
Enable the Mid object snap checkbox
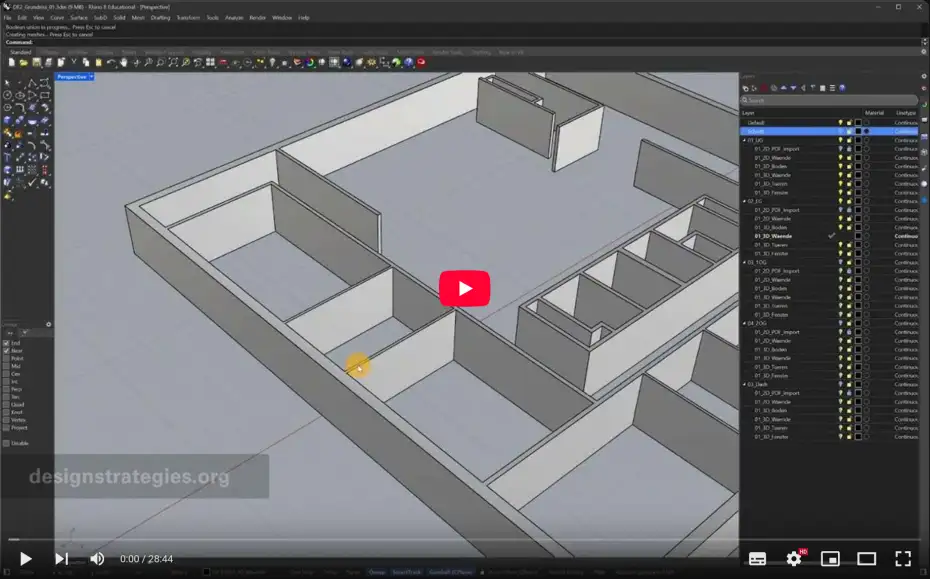8,366
